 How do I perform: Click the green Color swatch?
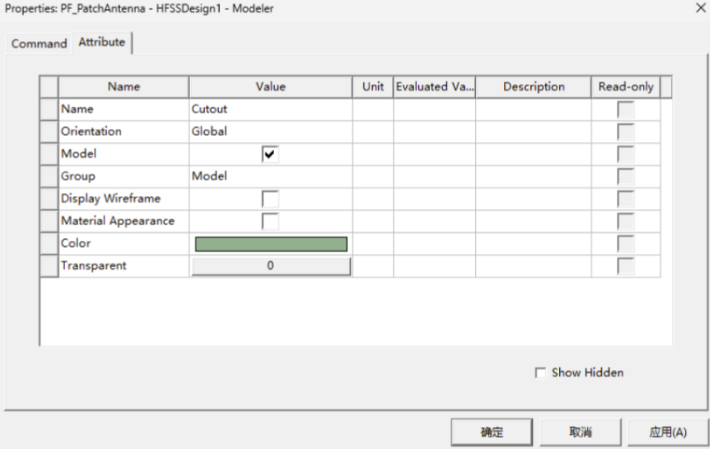pyautogui.click(x=270, y=244)
